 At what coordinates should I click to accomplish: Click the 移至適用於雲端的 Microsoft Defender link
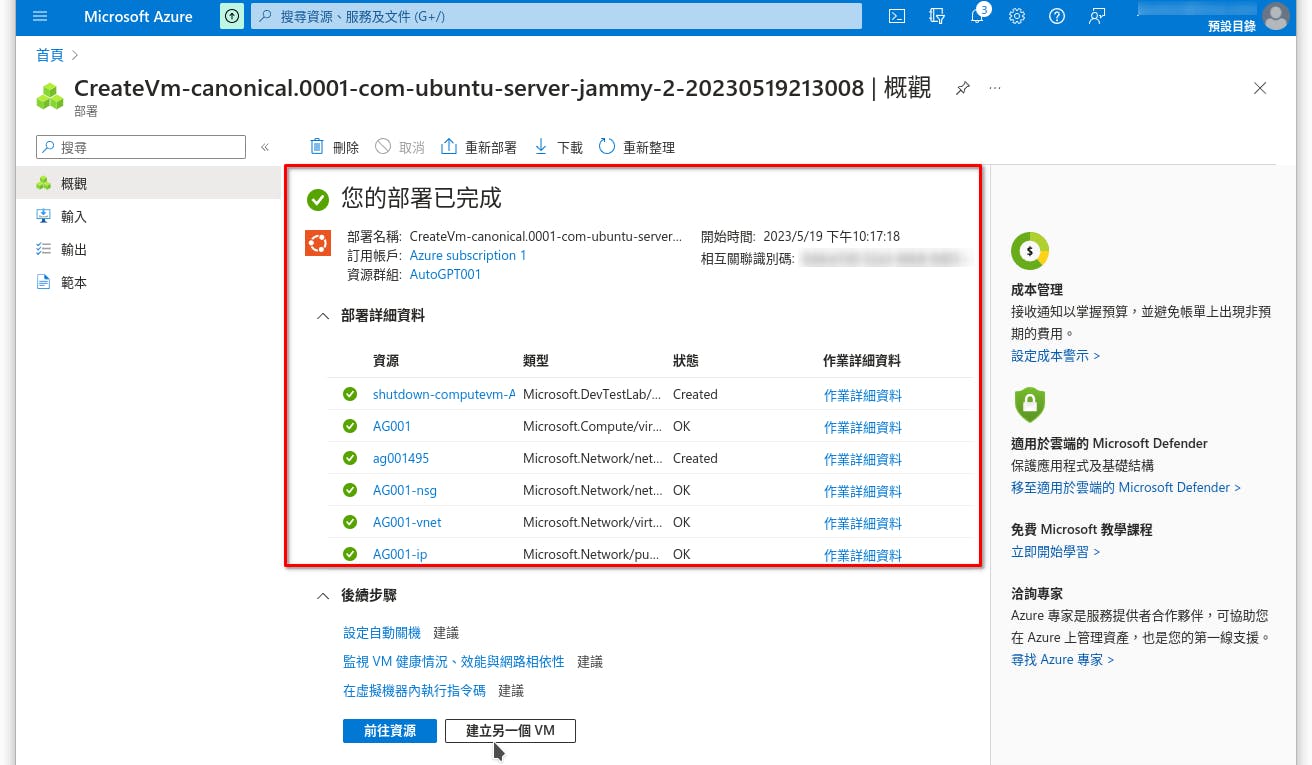tap(1126, 488)
